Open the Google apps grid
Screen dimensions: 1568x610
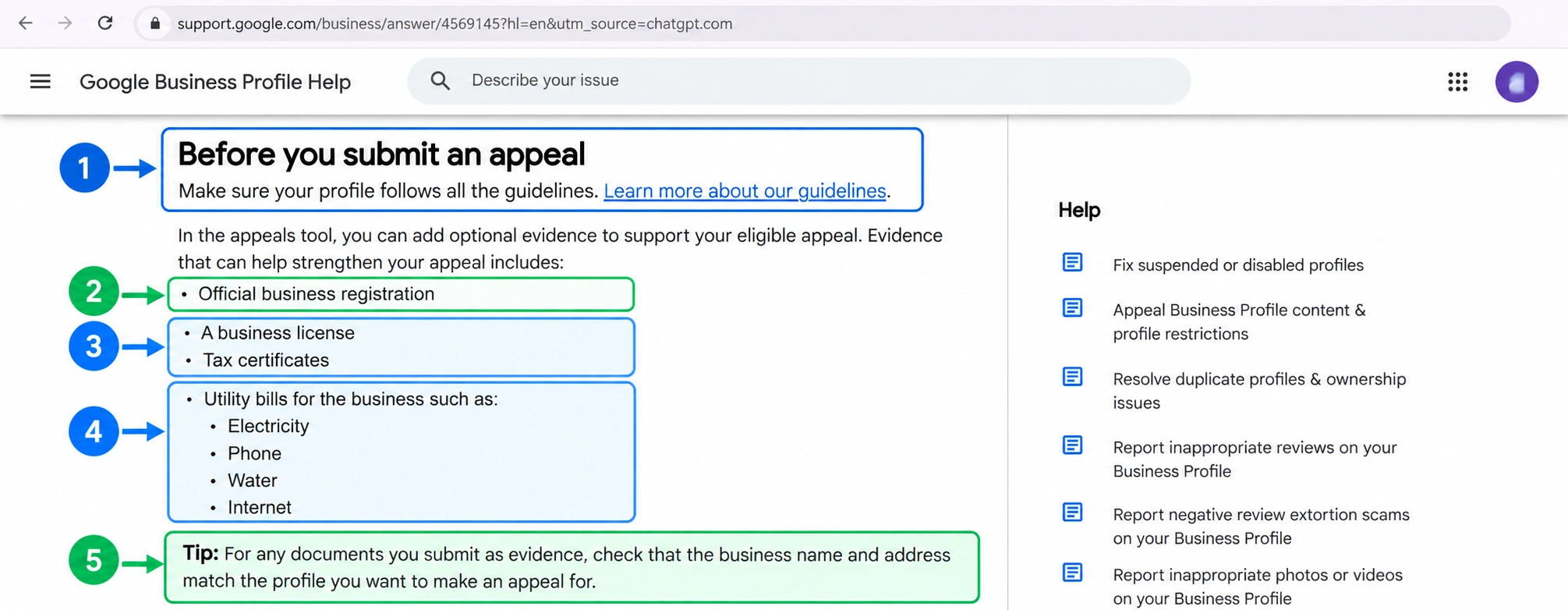[x=1458, y=82]
